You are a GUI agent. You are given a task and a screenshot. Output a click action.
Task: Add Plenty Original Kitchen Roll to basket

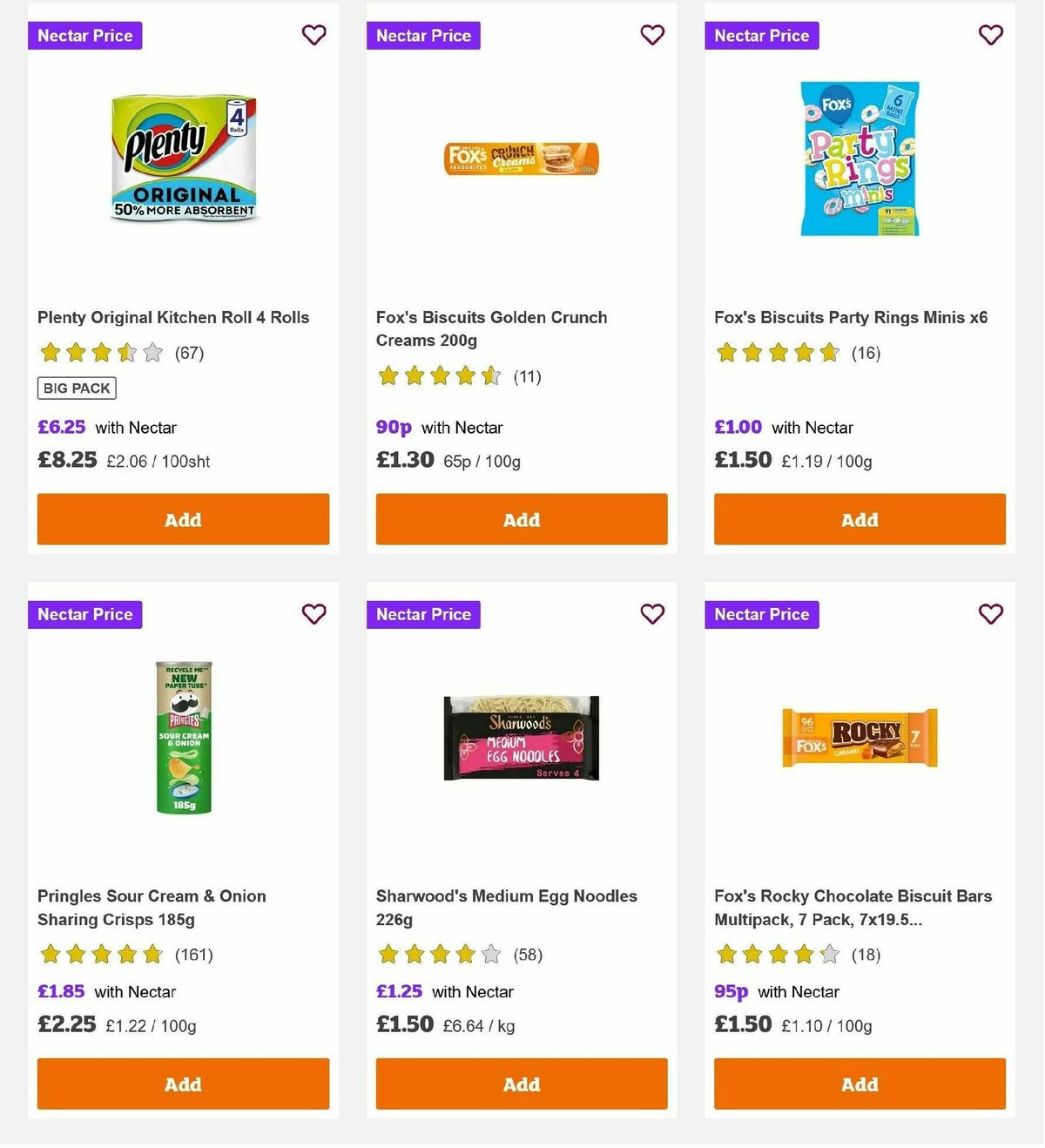(183, 519)
